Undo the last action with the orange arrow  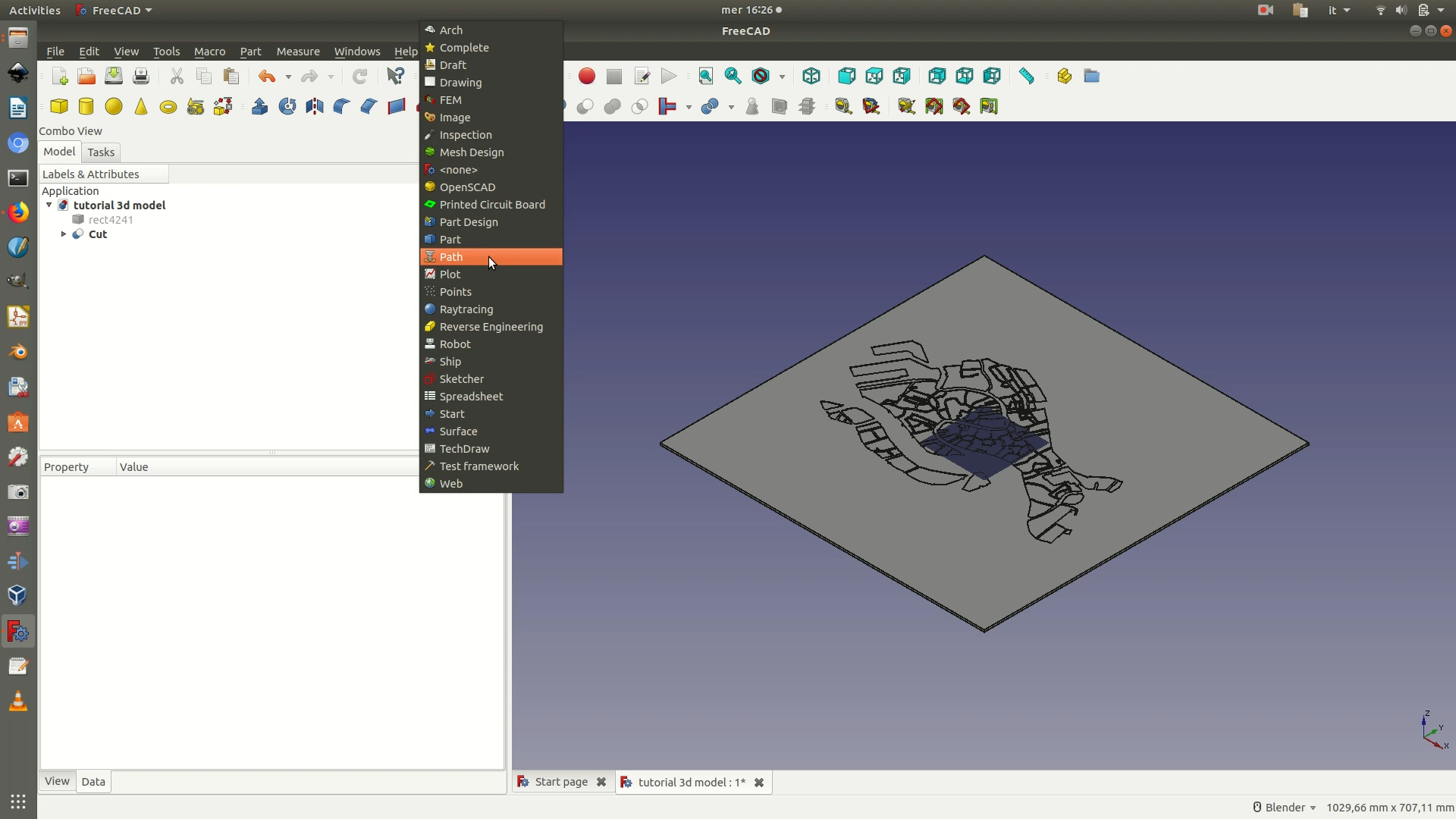point(267,77)
